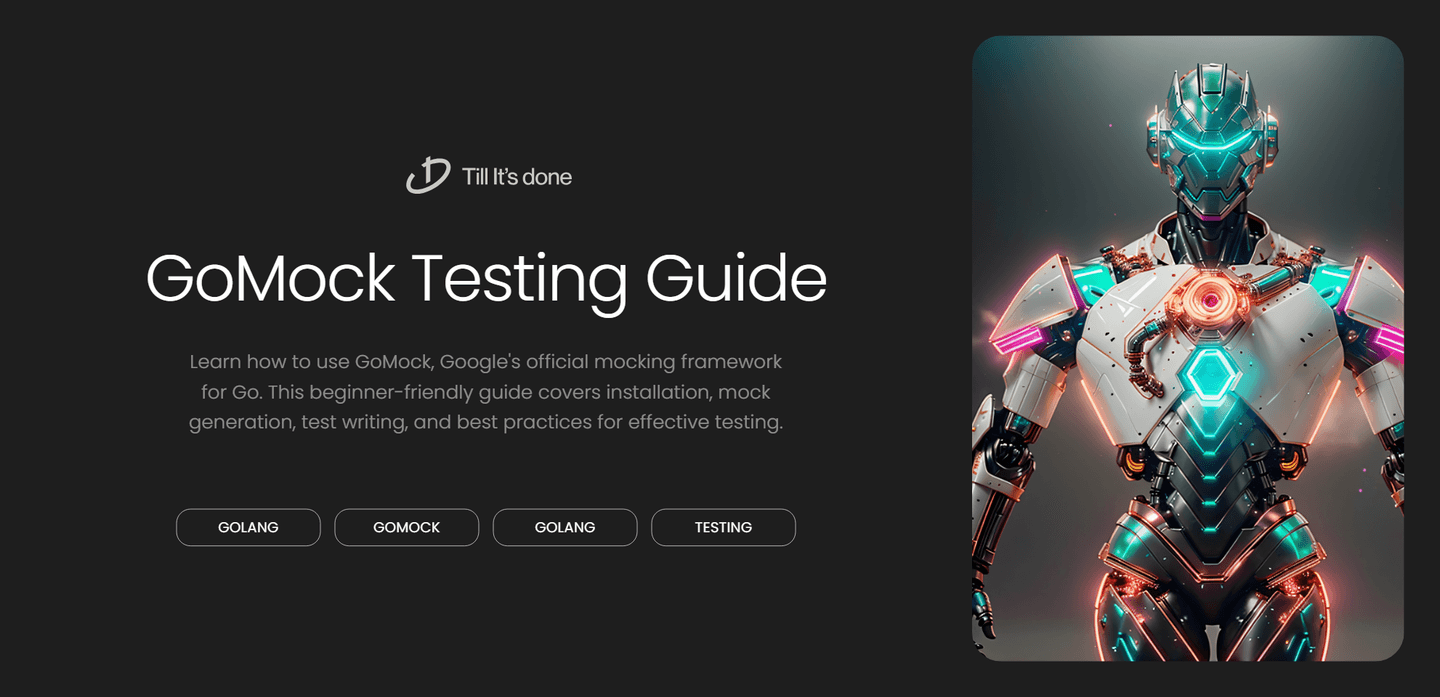Screen dimensions: 1440x697
Task: Click the GOLANG tag beside TESTING
Action: click(x=565, y=527)
